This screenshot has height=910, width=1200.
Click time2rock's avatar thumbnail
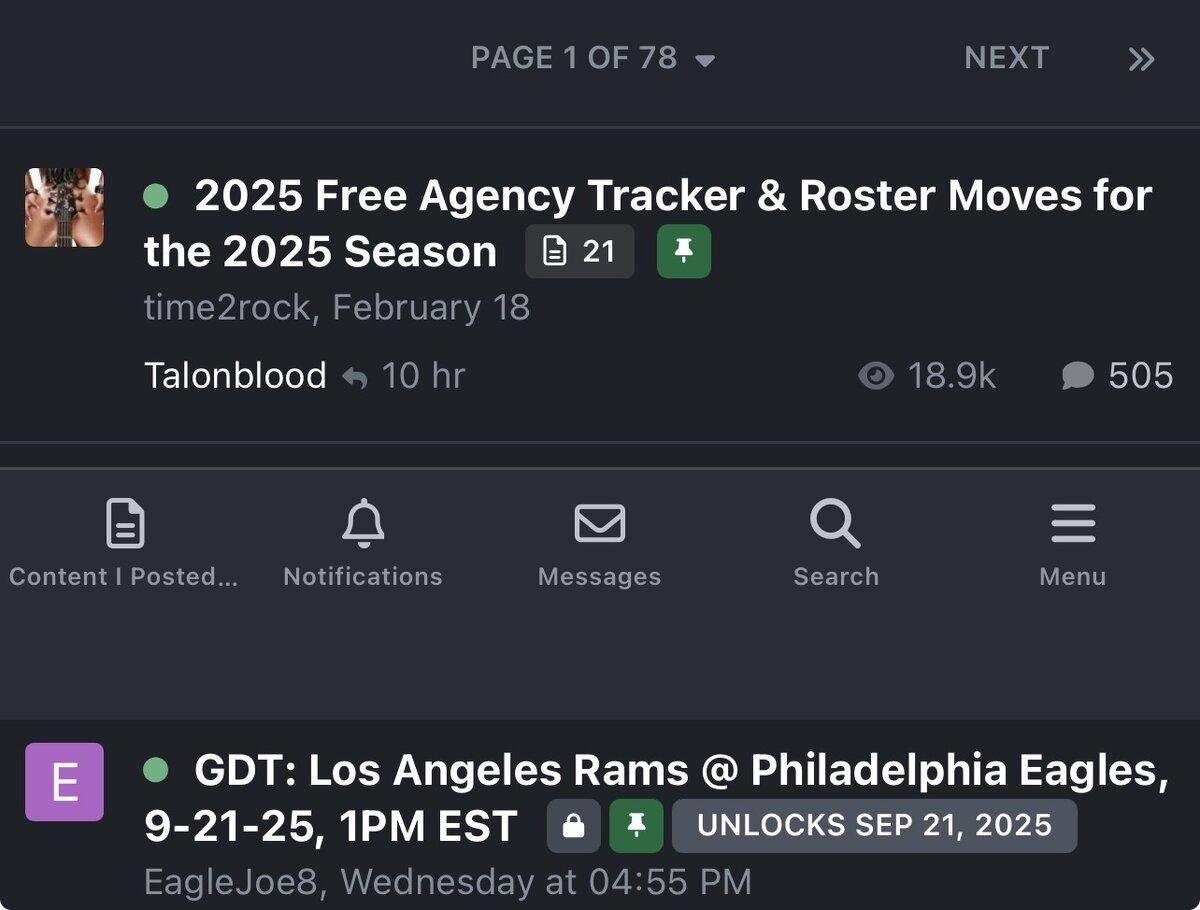click(64, 207)
